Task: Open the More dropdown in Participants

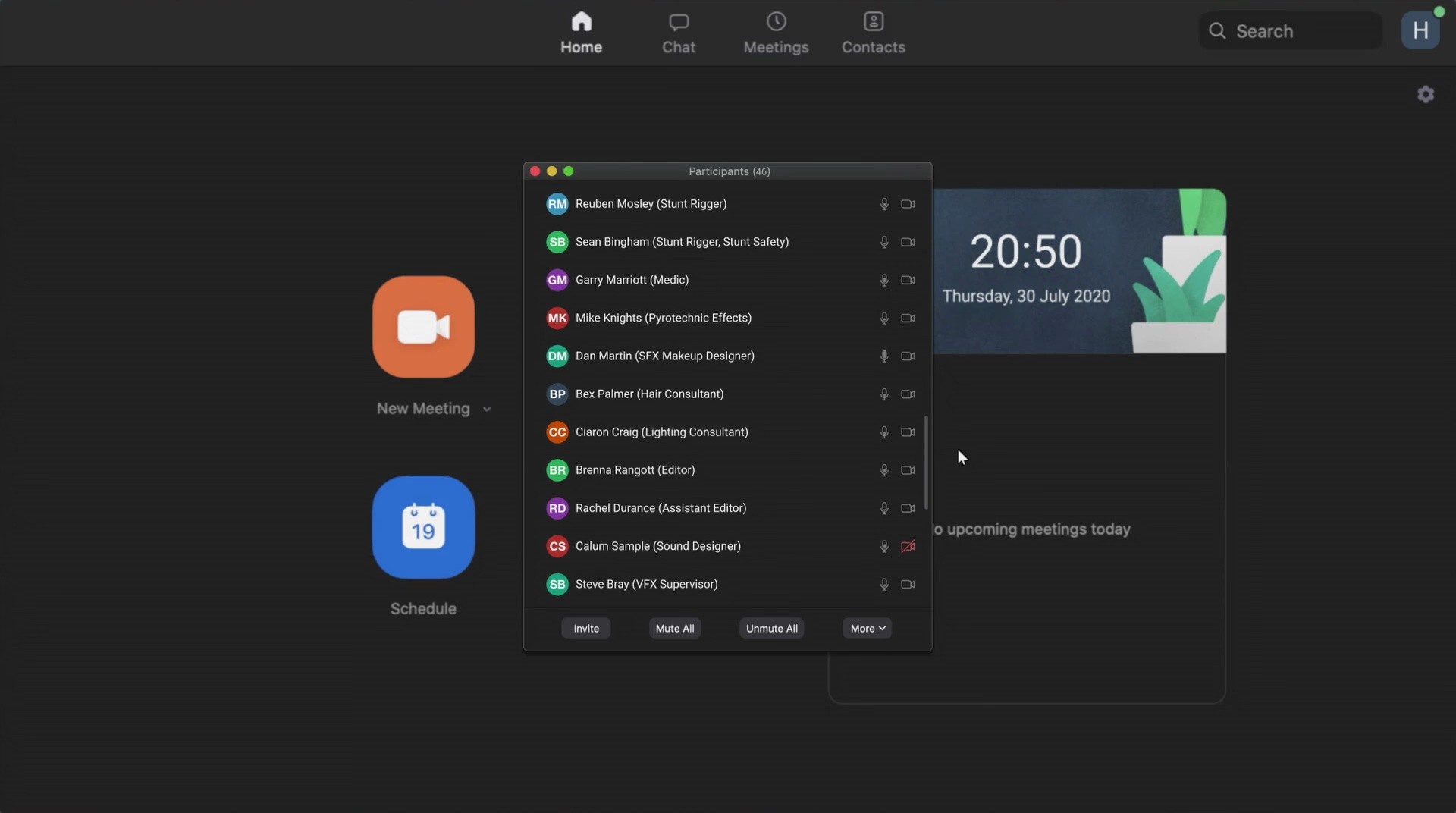Action: pyautogui.click(x=867, y=628)
